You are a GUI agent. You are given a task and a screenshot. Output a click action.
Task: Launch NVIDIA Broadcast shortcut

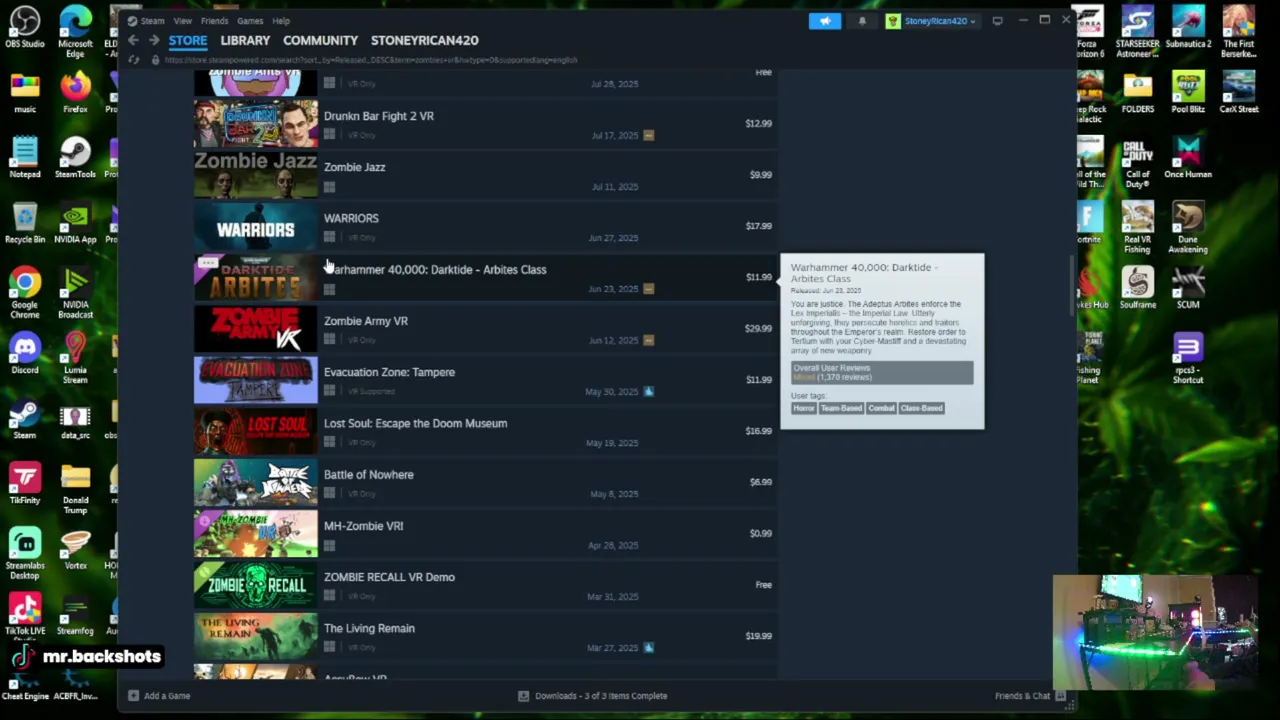[x=75, y=293]
